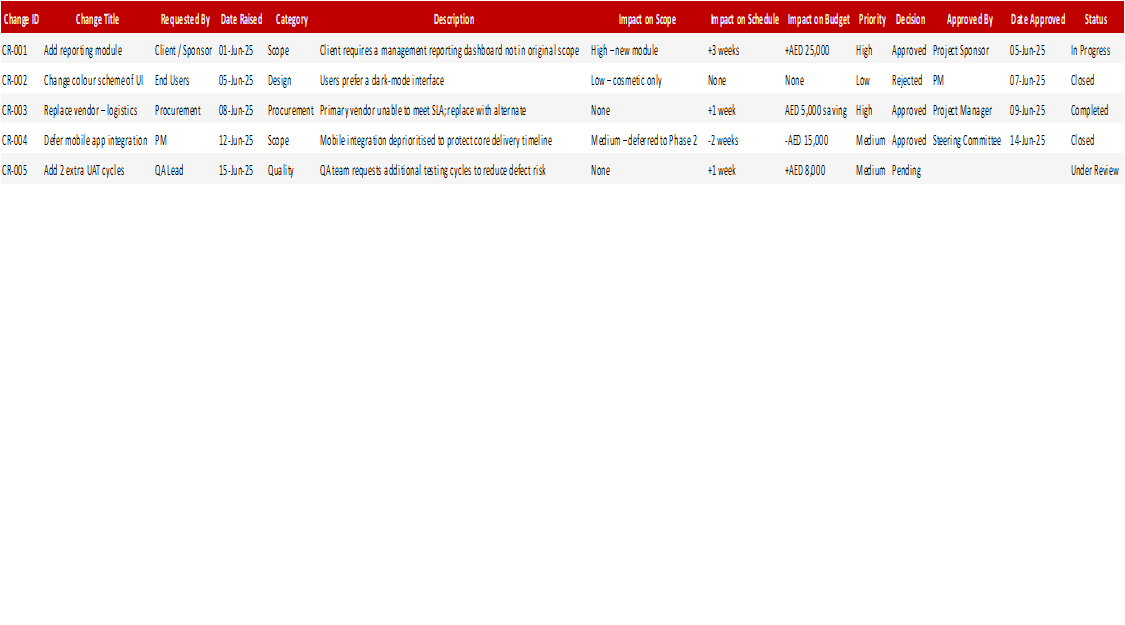Click the 'Project Manager' approver cell
This screenshot has width=1125, height=625.
tap(962, 111)
